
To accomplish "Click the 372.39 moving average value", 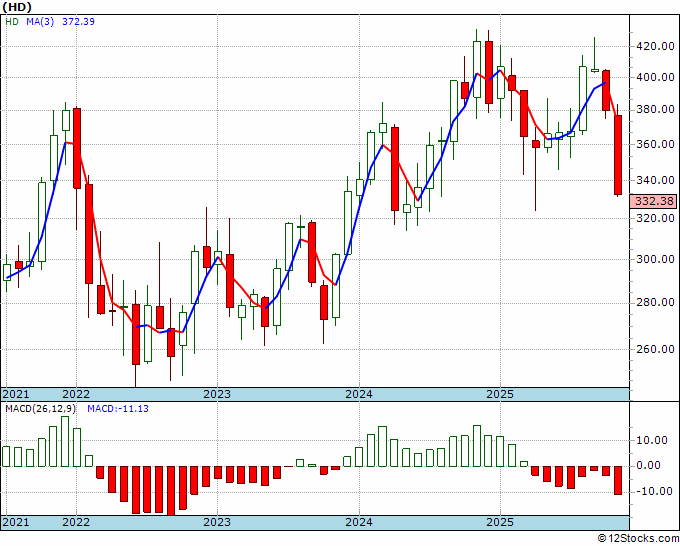I will [78, 21].
